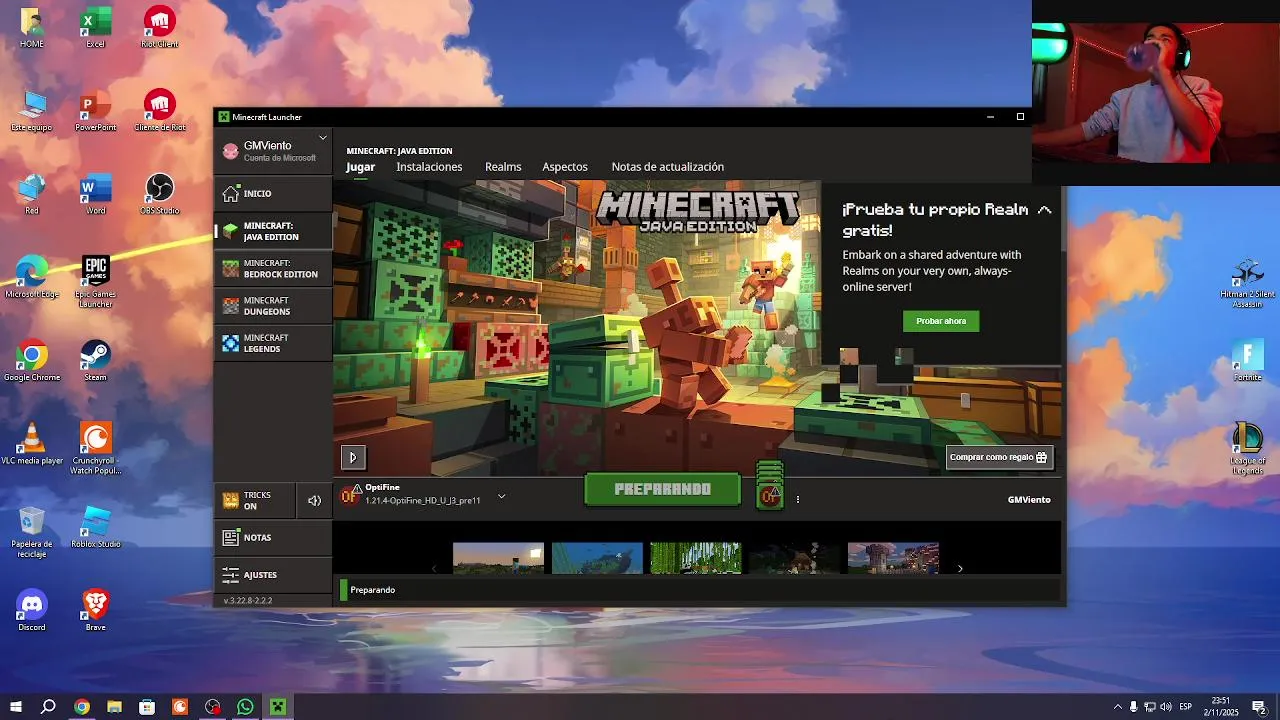This screenshot has width=1280, height=720.
Task: Expand the GMViento account dropdown
Action: pyautogui.click(x=323, y=138)
